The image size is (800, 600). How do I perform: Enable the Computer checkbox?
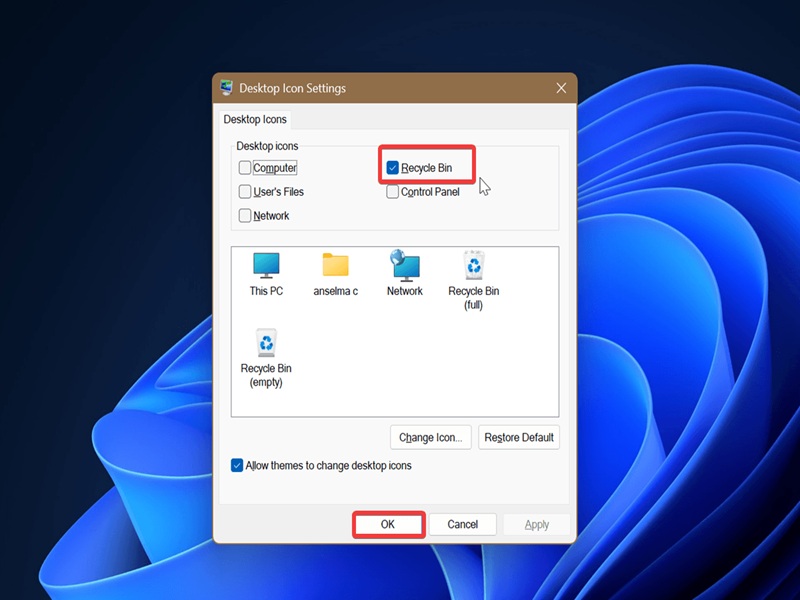click(245, 168)
